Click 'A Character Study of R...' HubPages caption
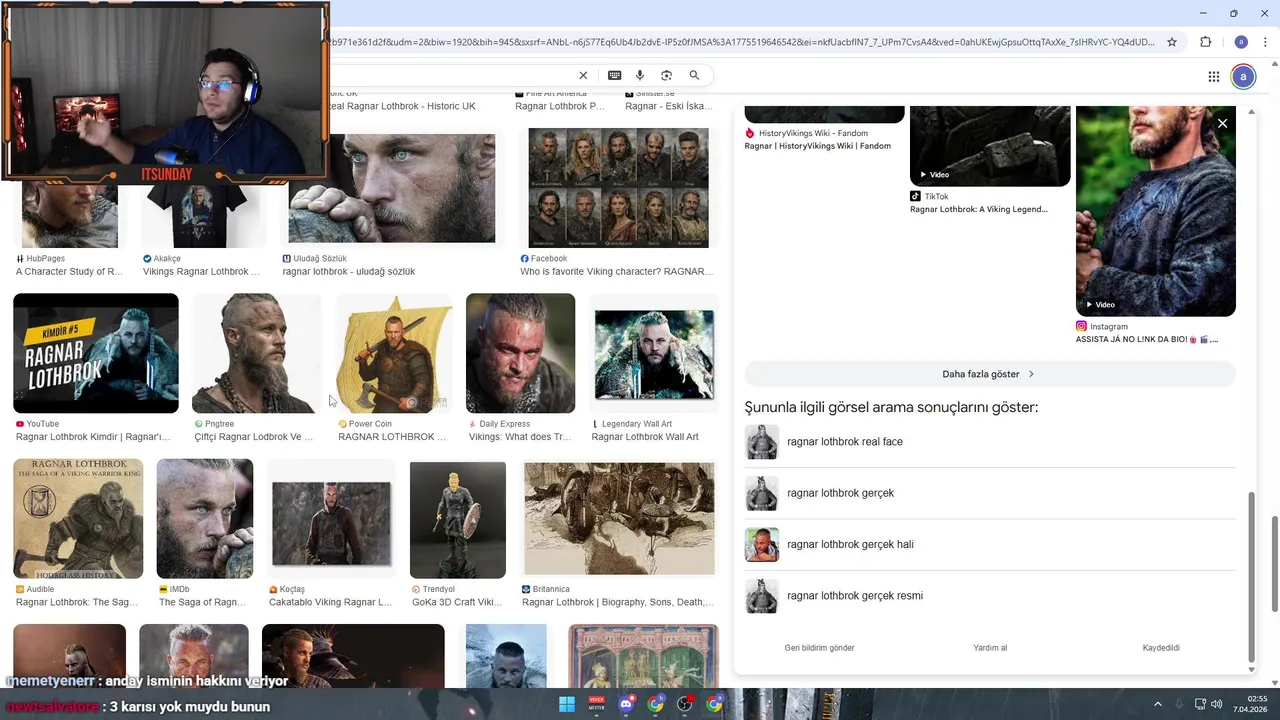 69,272
